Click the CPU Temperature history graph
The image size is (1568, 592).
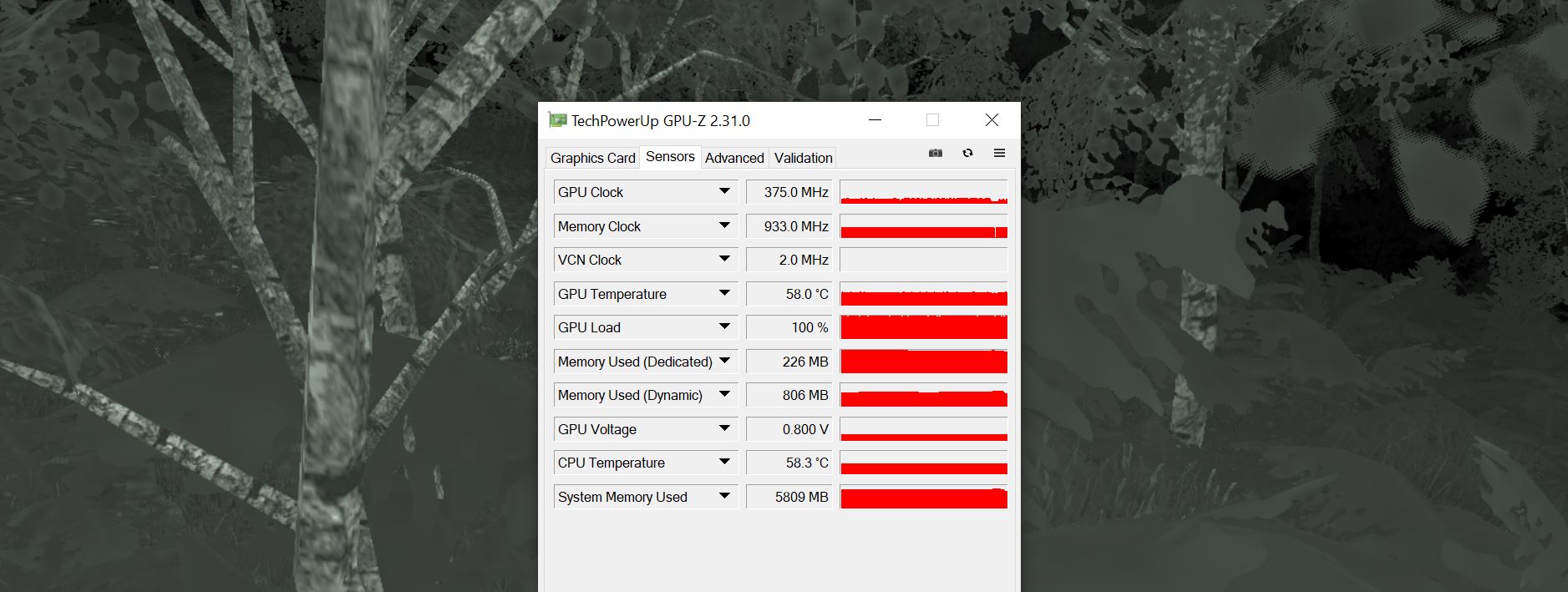(x=924, y=463)
